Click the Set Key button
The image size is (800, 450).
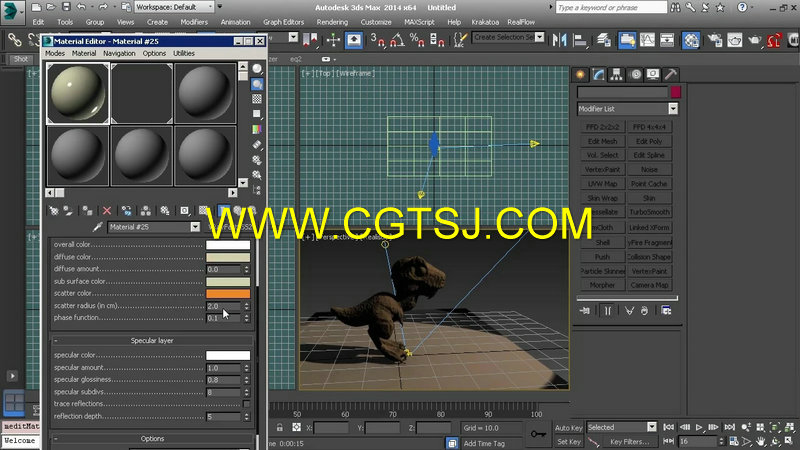(569, 442)
